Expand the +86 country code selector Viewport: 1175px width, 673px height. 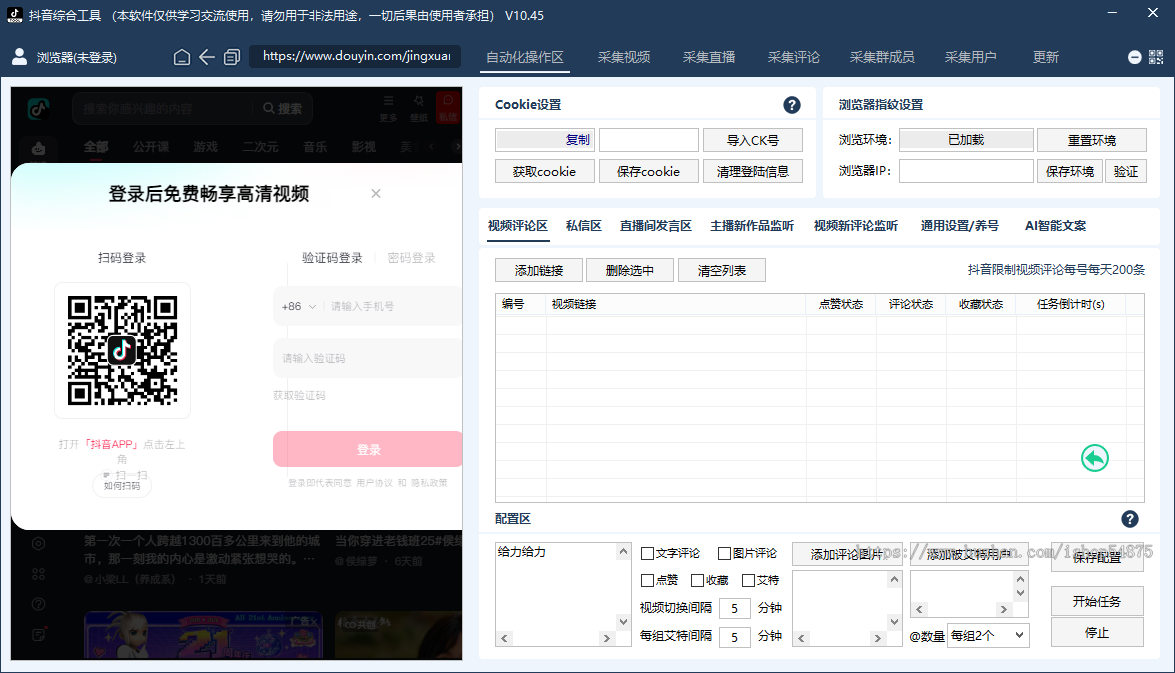pos(299,307)
